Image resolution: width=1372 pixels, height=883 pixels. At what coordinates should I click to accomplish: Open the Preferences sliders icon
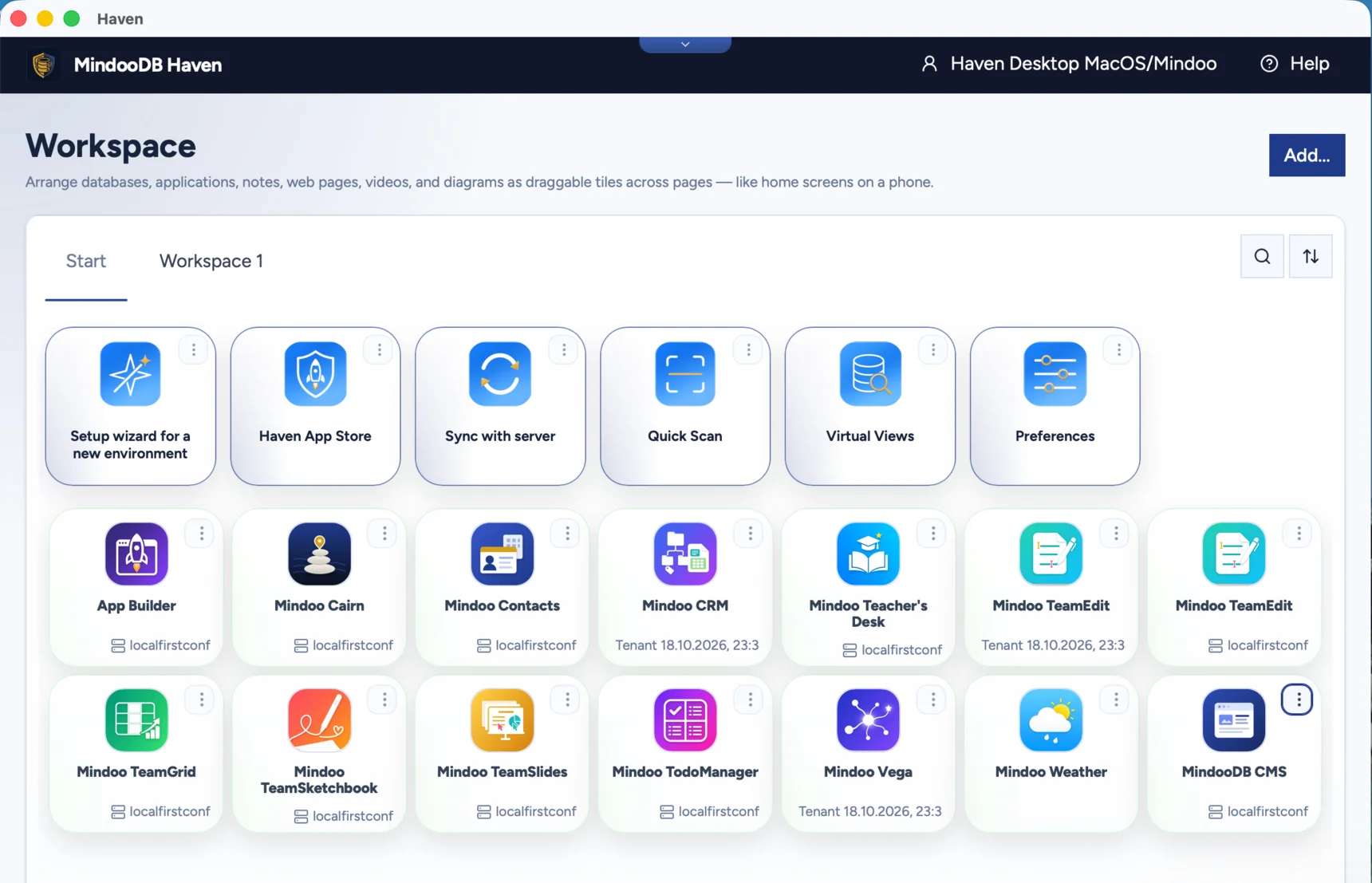coord(1055,374)
